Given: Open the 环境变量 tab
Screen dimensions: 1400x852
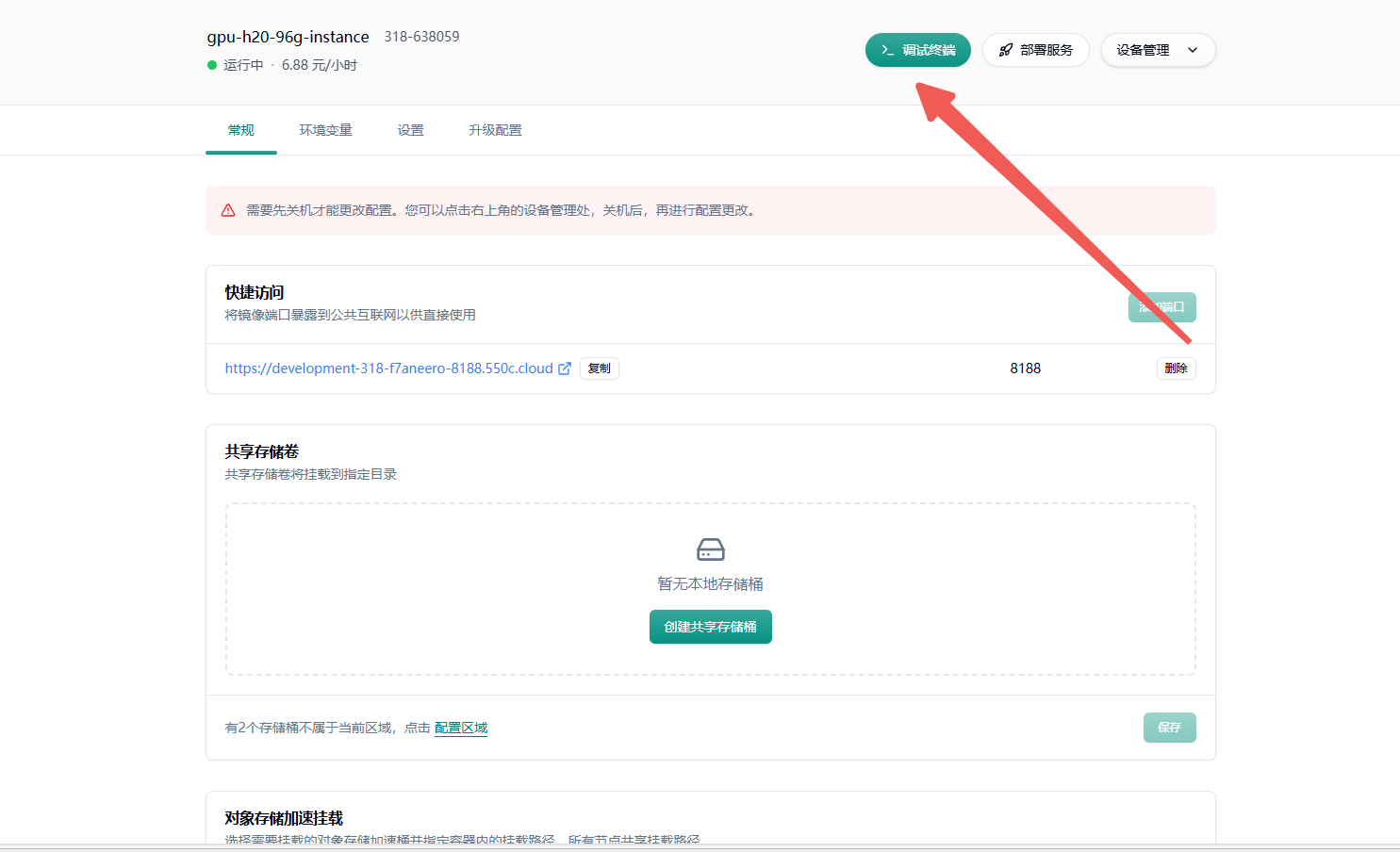Looking at the screenshot, I should click(x=325, y=130).
